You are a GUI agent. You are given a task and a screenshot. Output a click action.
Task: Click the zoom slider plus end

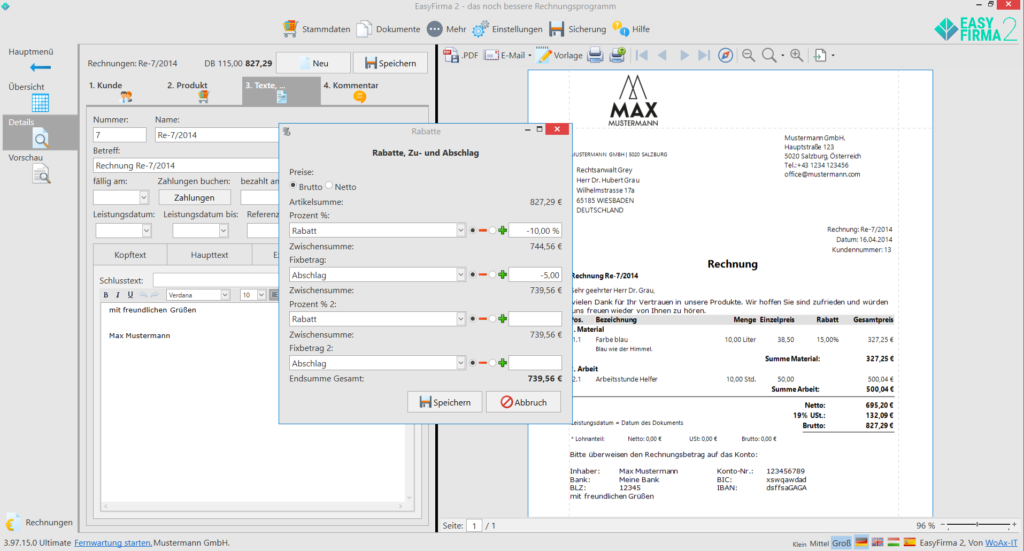[x=1014, y=525]
